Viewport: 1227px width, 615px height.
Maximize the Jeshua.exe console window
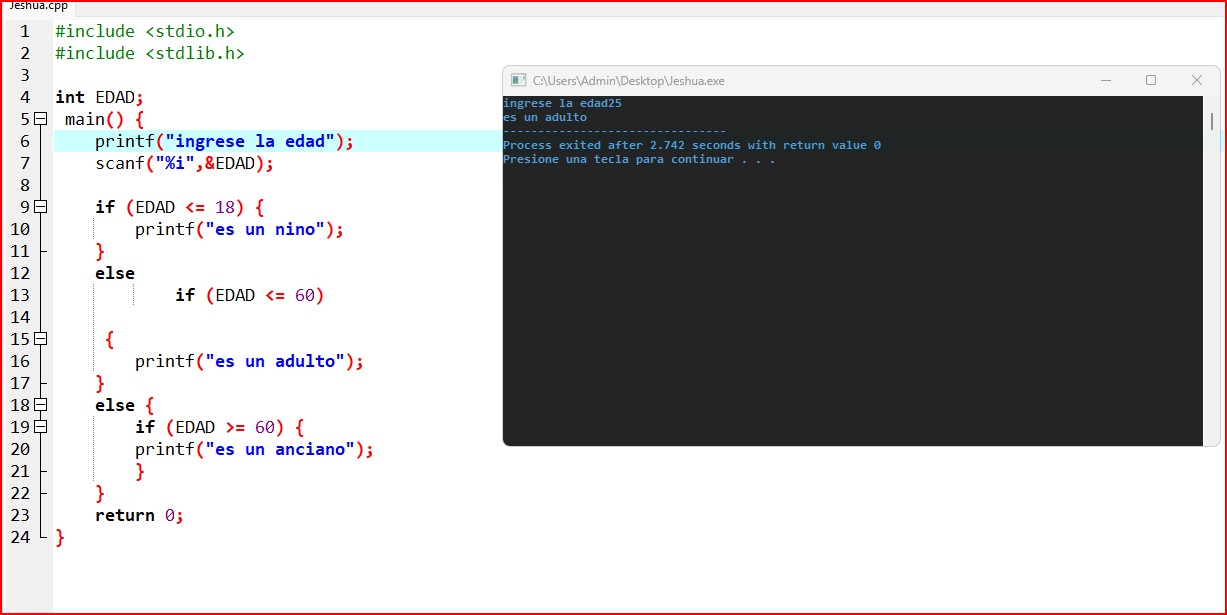coord(1151,80)
